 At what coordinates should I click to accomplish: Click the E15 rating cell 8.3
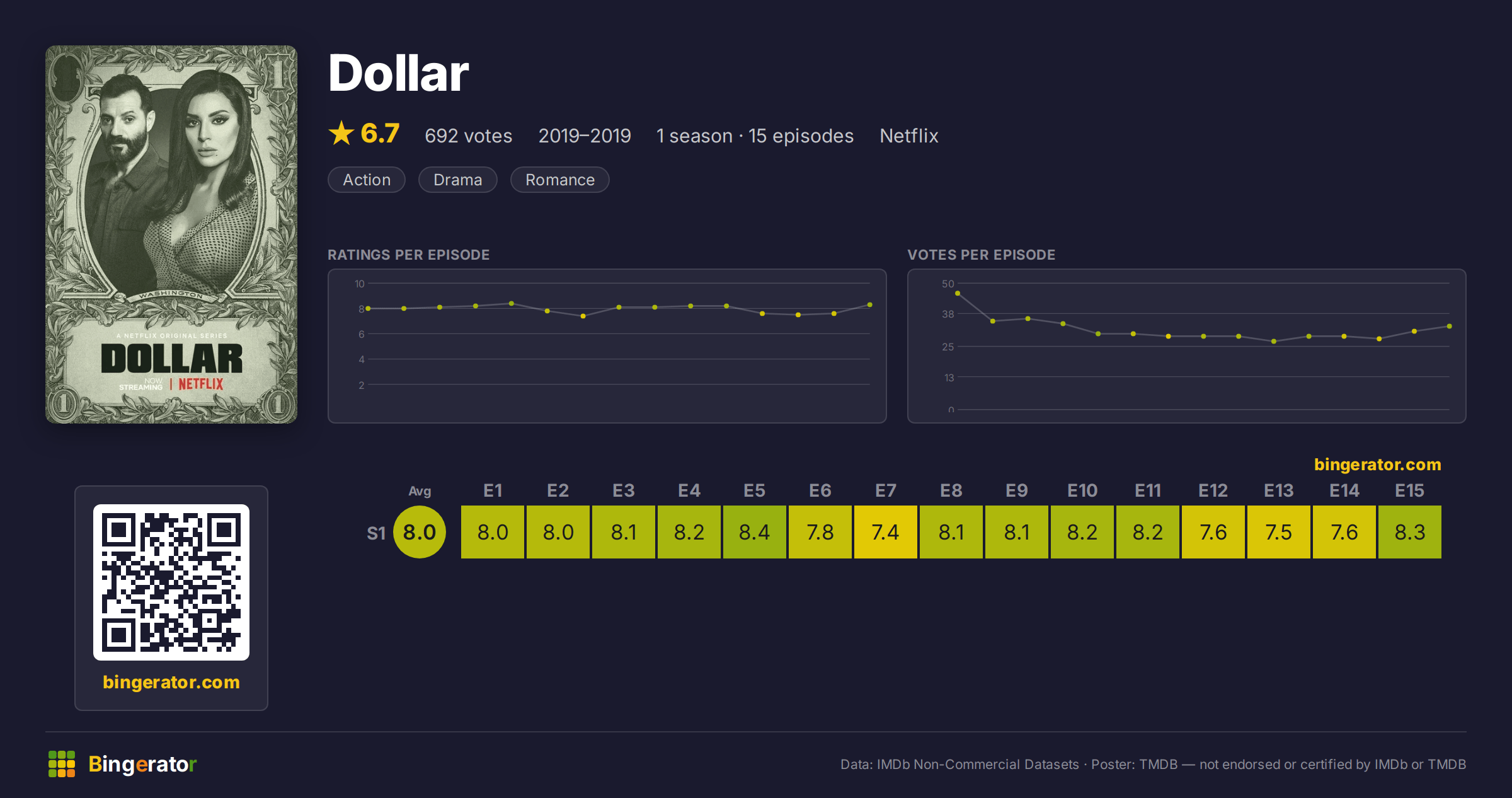(x=1410, y=532)
